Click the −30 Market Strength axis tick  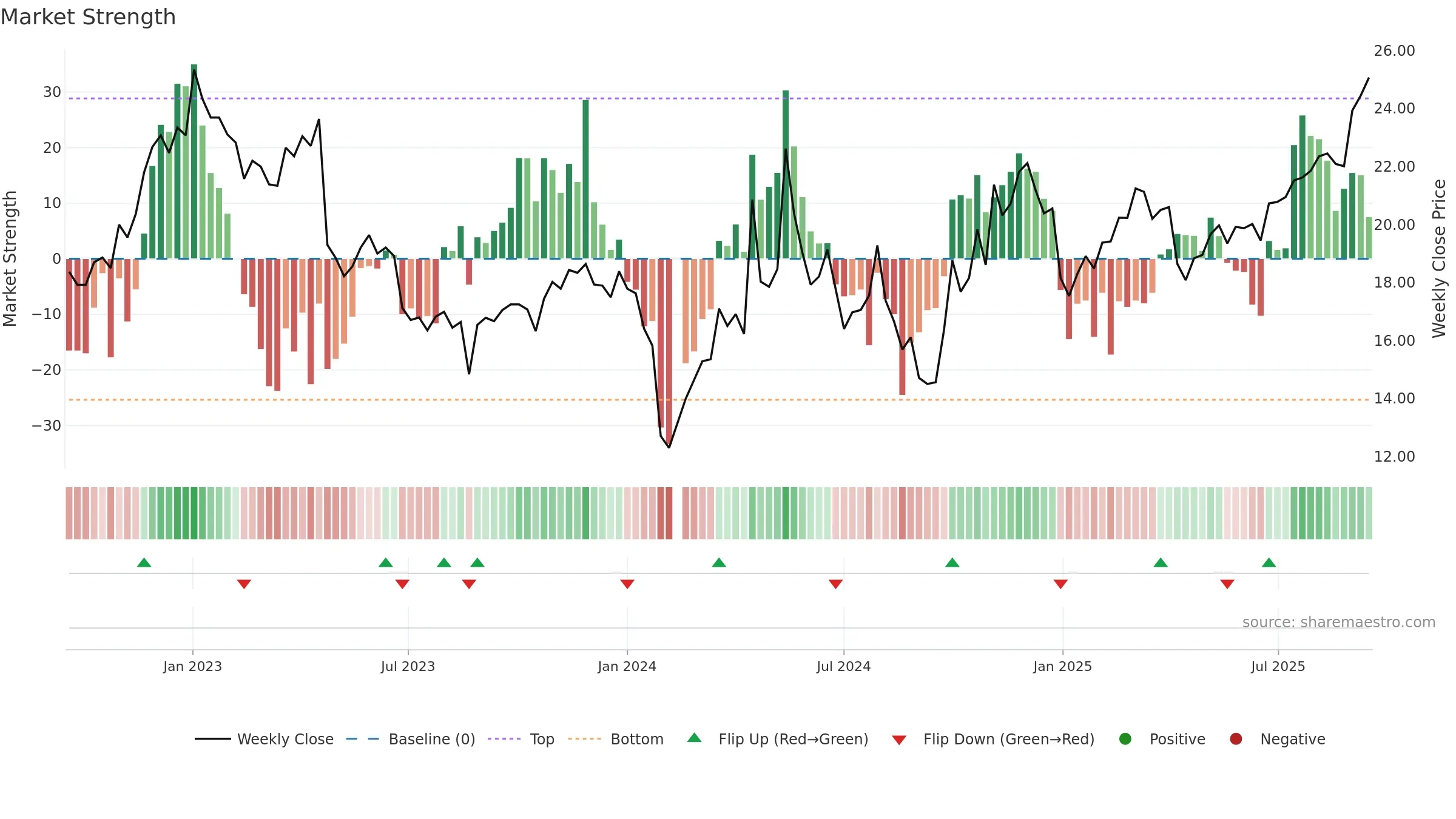47,426
